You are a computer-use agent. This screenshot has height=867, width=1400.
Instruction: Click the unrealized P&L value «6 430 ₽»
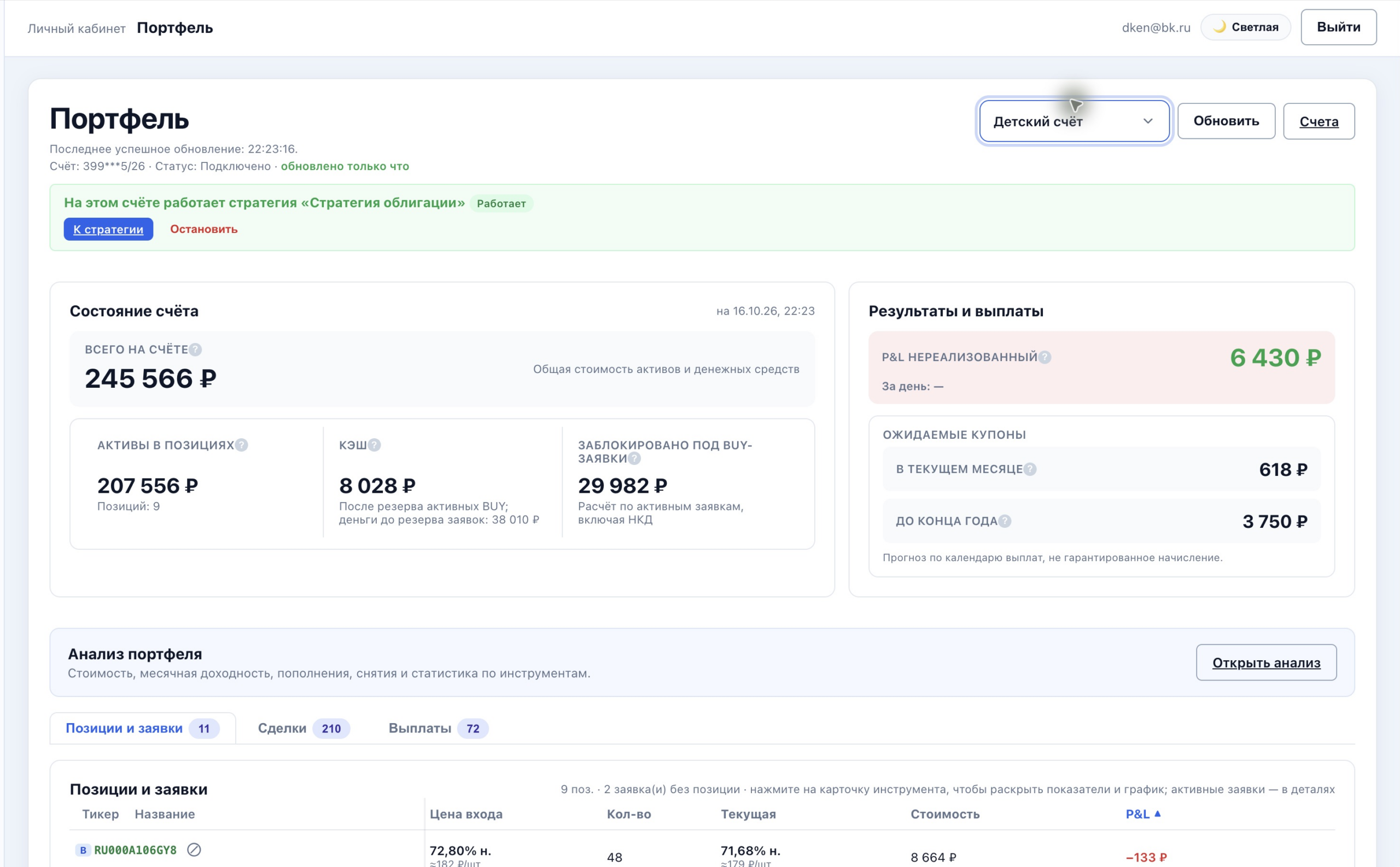[x=1275, y=358]
